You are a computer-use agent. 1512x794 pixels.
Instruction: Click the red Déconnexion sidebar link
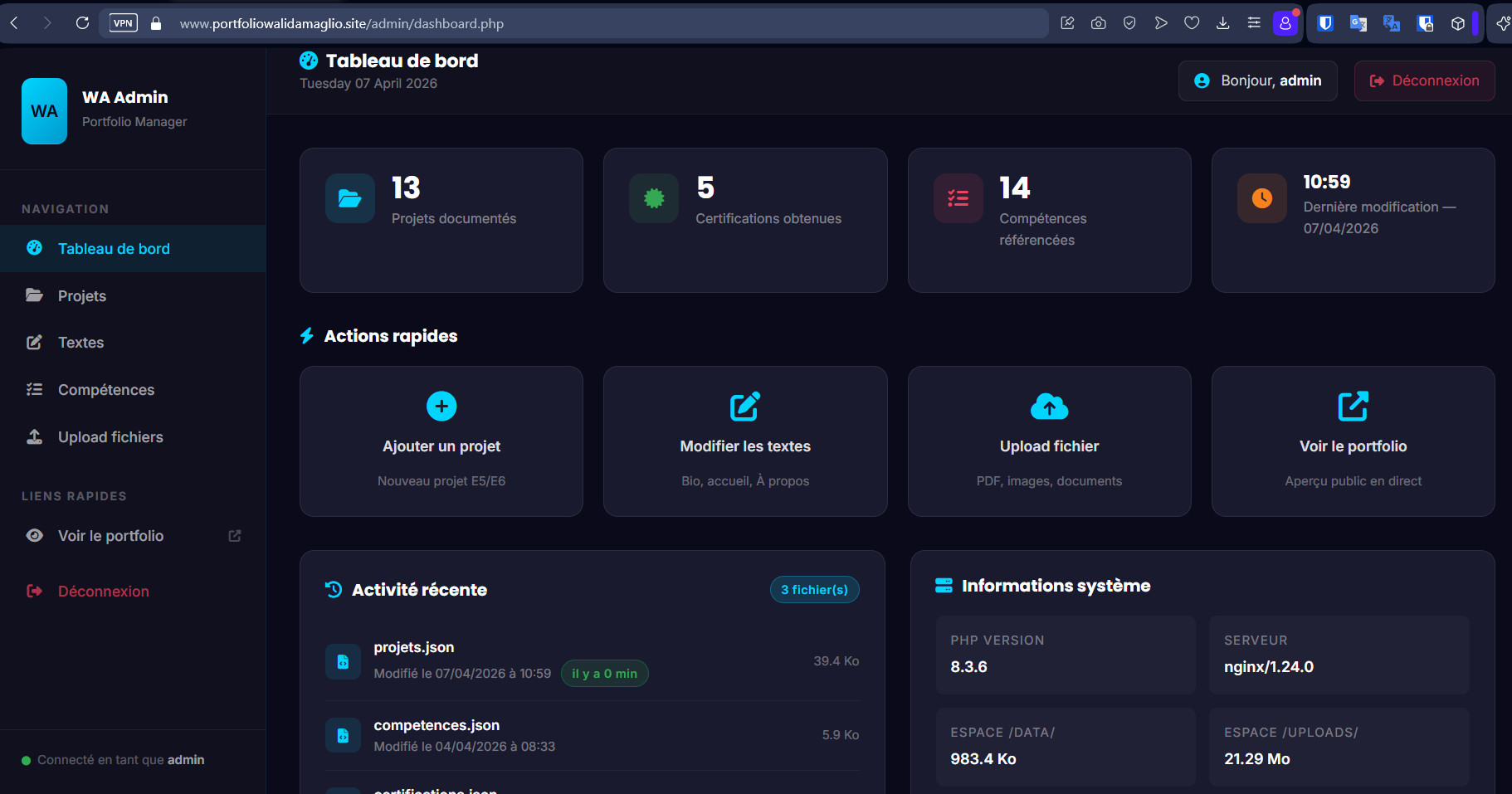tap(133, 592)
